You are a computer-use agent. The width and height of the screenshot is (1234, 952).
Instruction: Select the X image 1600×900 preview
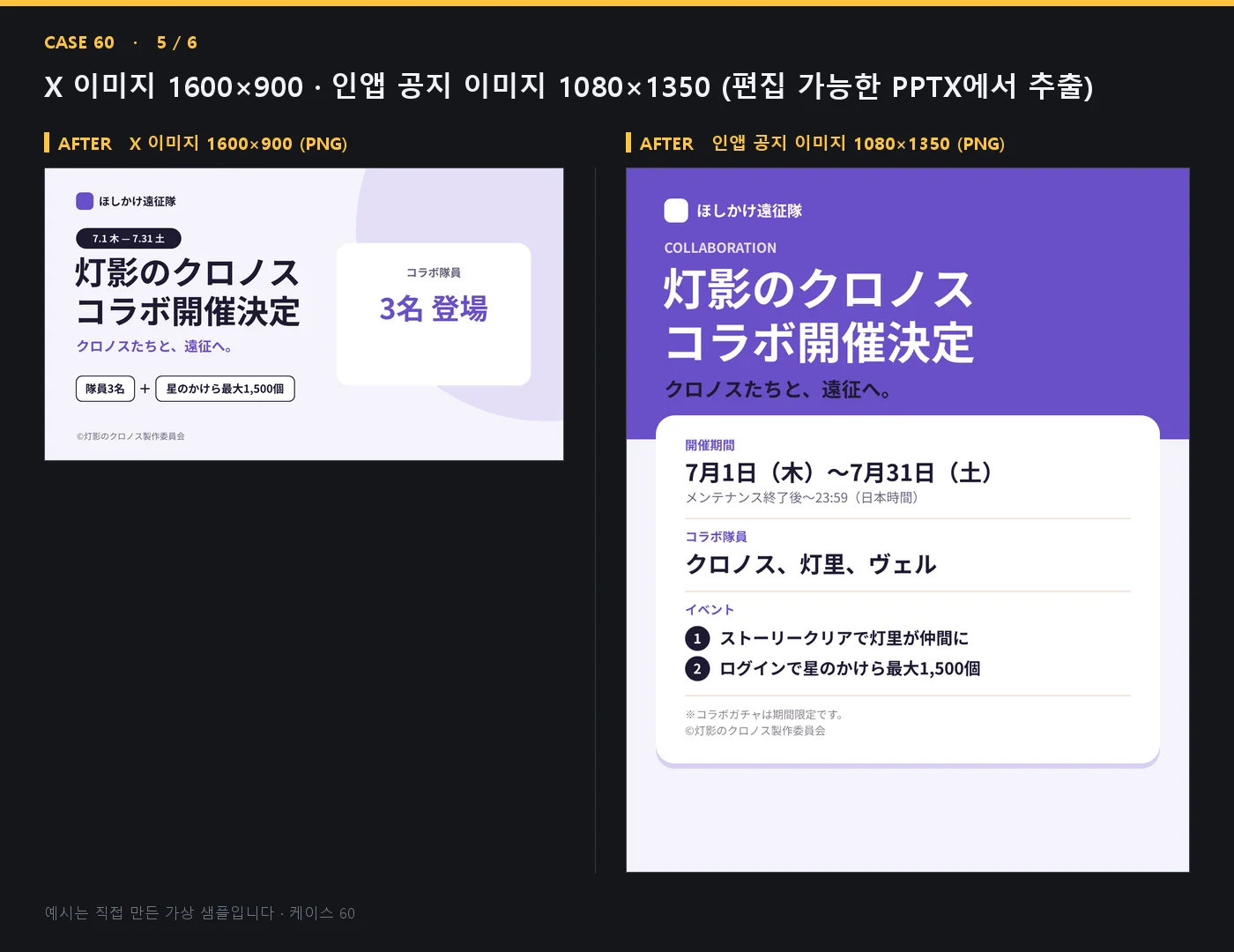click(304, 314)
